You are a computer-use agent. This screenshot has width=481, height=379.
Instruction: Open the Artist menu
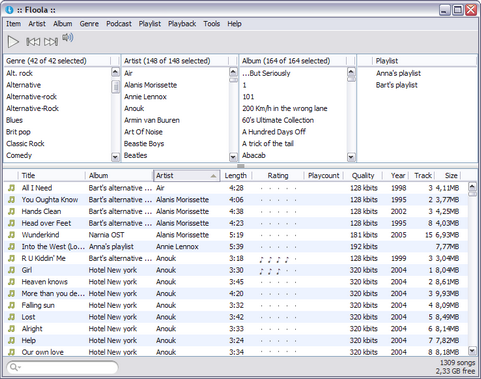(x=37, y=24)
